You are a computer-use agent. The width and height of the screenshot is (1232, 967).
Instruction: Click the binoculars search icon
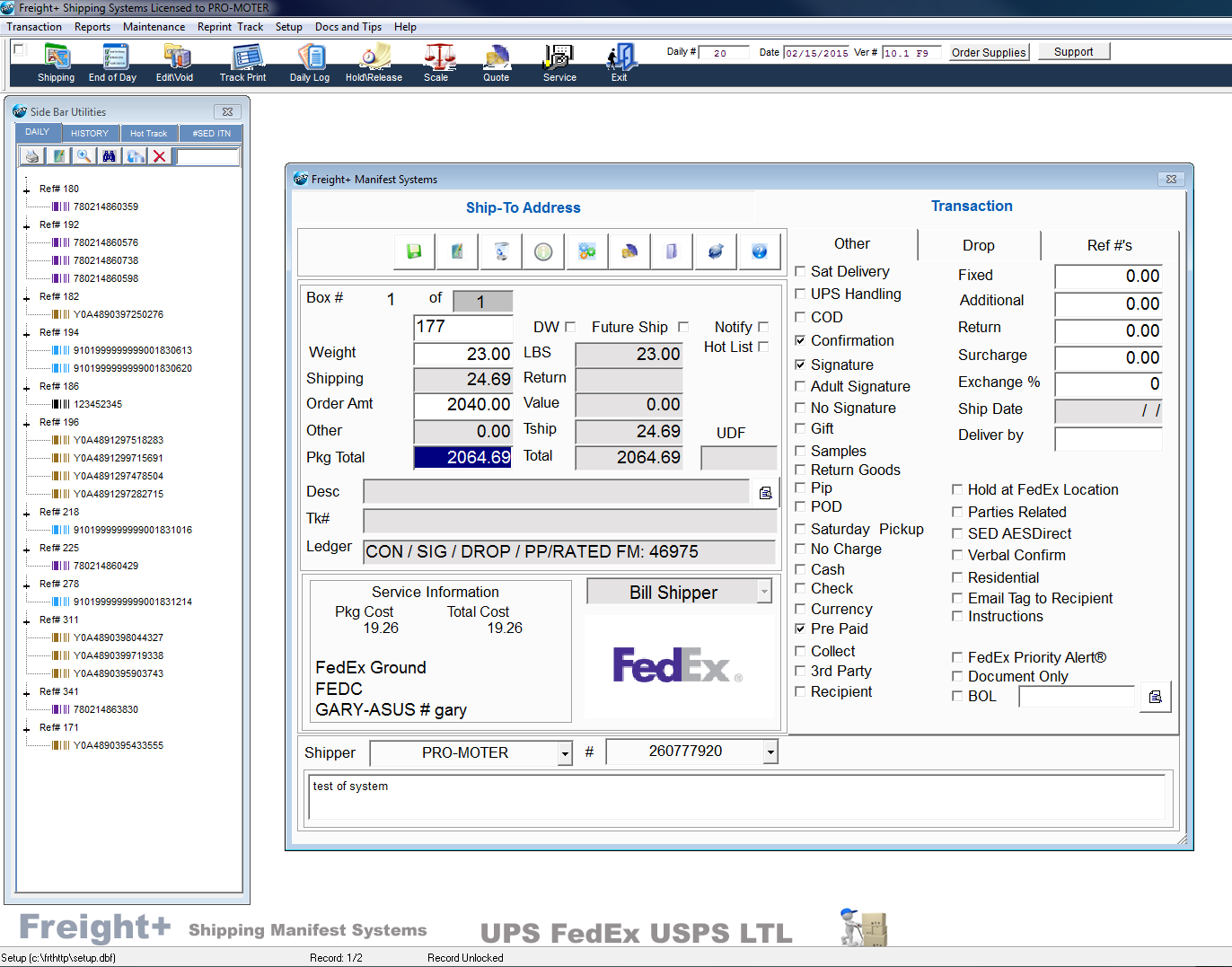point(109,156)
